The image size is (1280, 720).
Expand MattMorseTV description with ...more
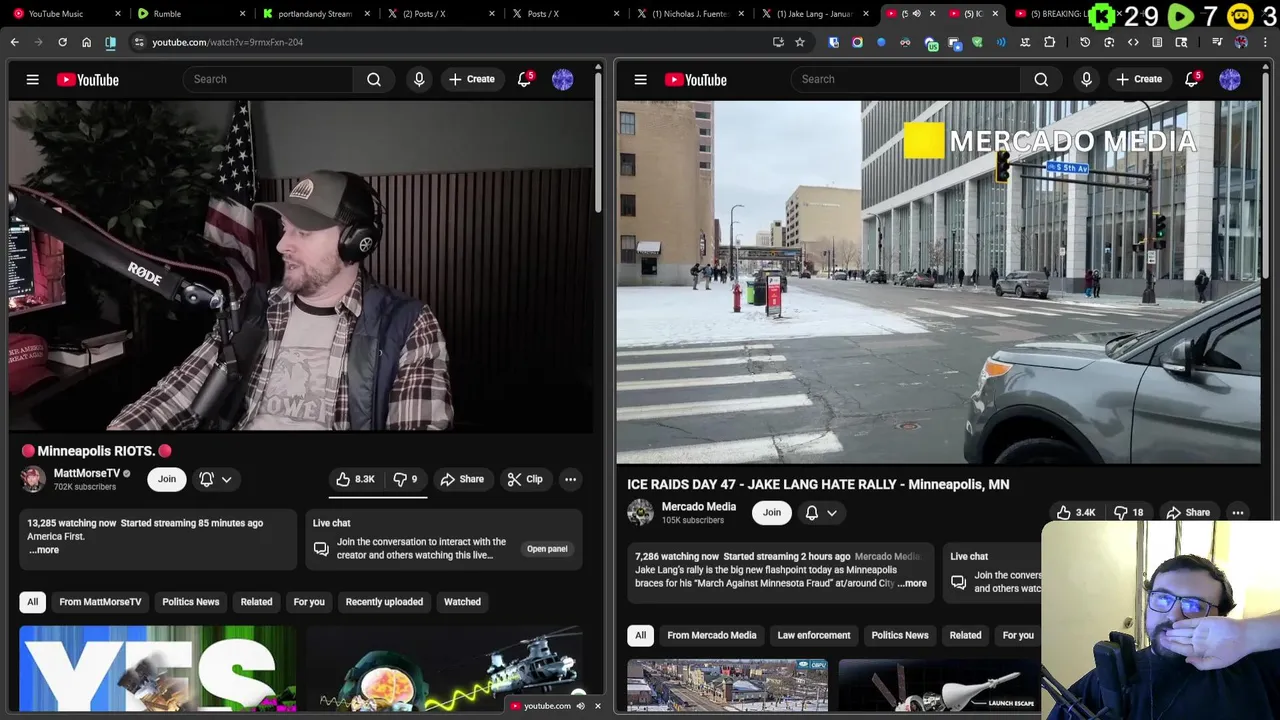(x=43, y=550)
